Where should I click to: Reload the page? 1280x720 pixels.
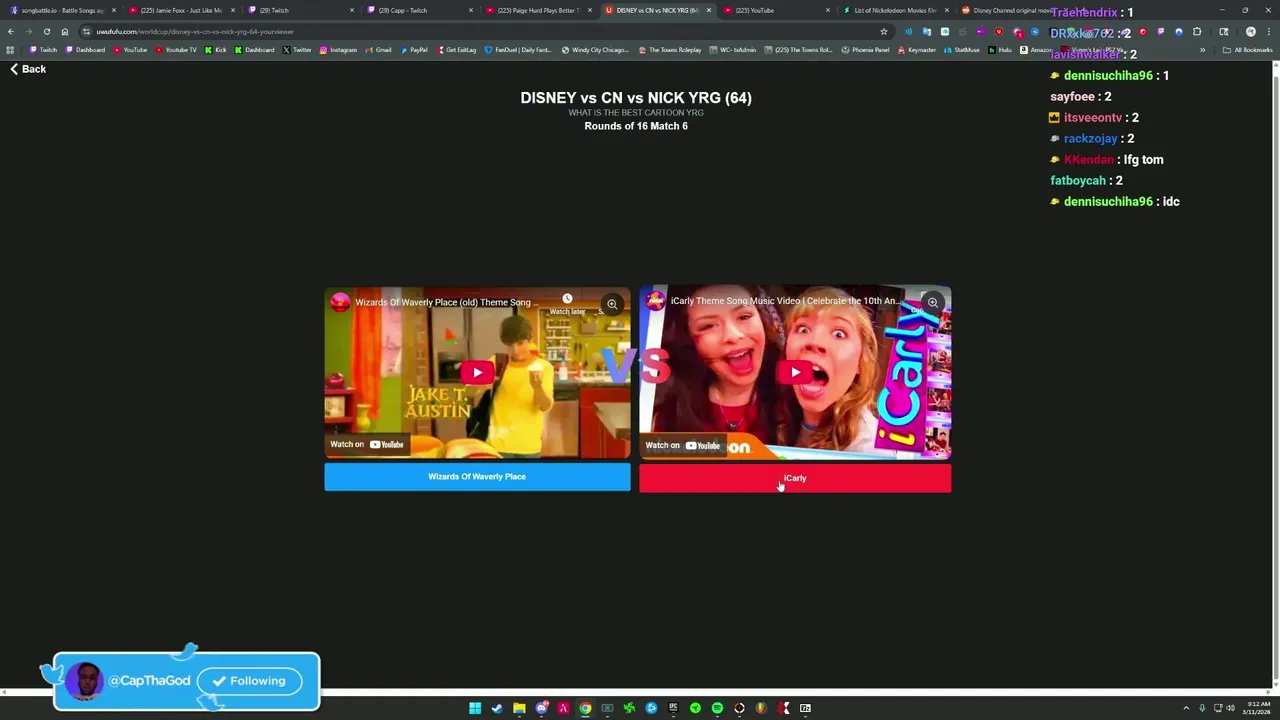(x=46, y=31)
